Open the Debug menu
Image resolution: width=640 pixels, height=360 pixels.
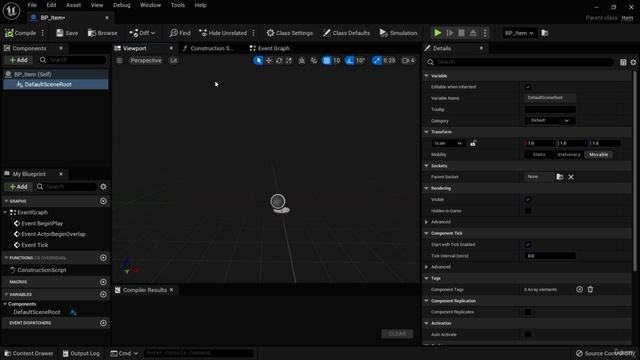pyautogui.click(x=122, y=5)
